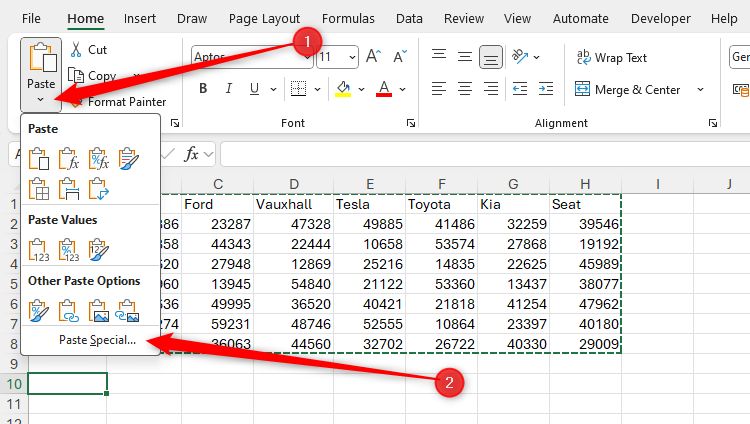The width and height of the screenshot is (750, 424).
Task: Open the font size dropdown
Action: click(x=353, y=57)
